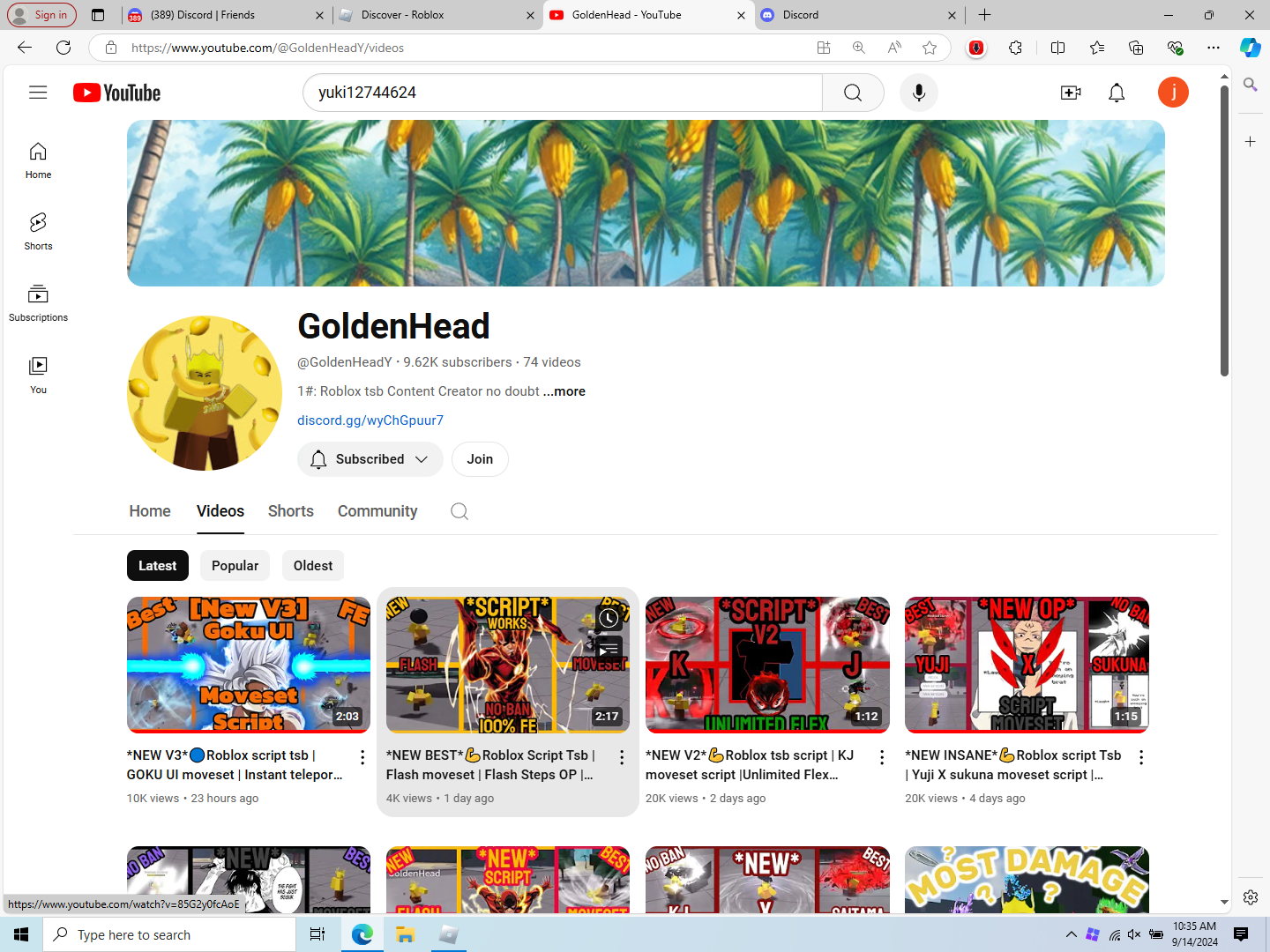Open the Windows Action Center notifications
The height and width of the screenshot is (952, 1270).
[1241, 934]
